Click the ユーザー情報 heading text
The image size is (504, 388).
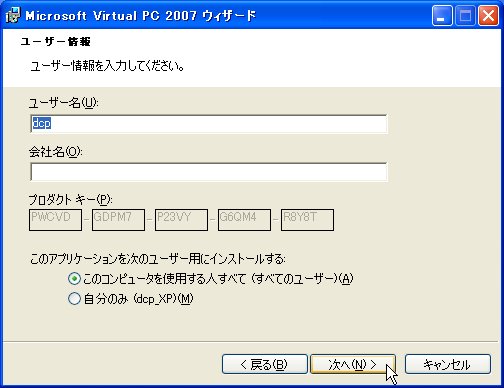click(x=55, y=42)
